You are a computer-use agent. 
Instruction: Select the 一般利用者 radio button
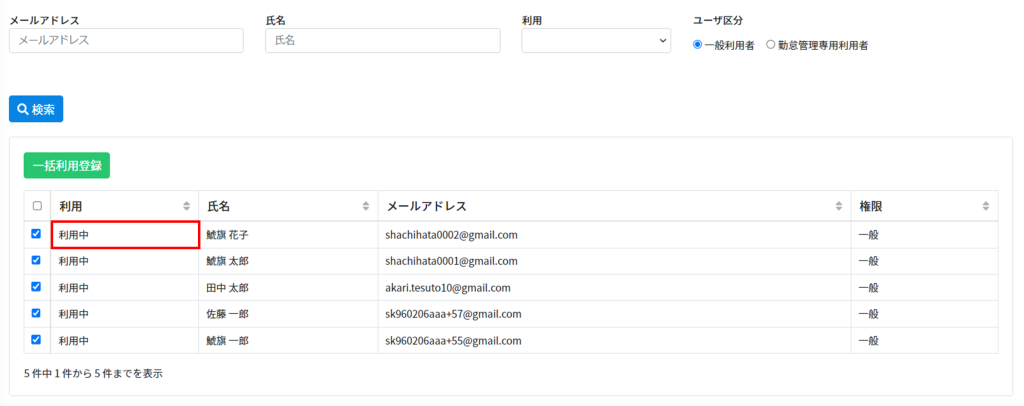pos(697,45)
